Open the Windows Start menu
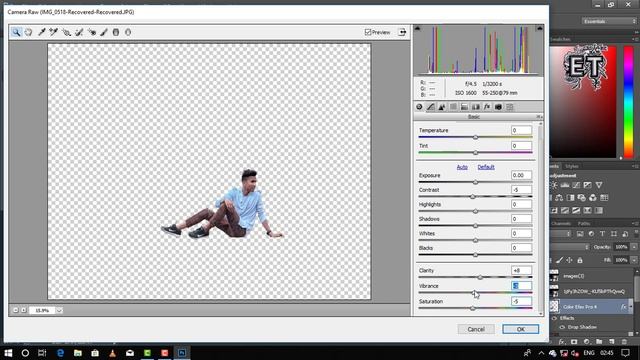The image size is (640, 360). 8,353
